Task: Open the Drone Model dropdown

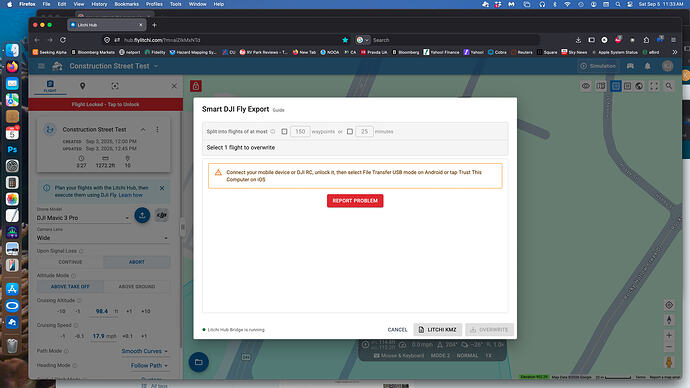Action: tap(83, 218)
